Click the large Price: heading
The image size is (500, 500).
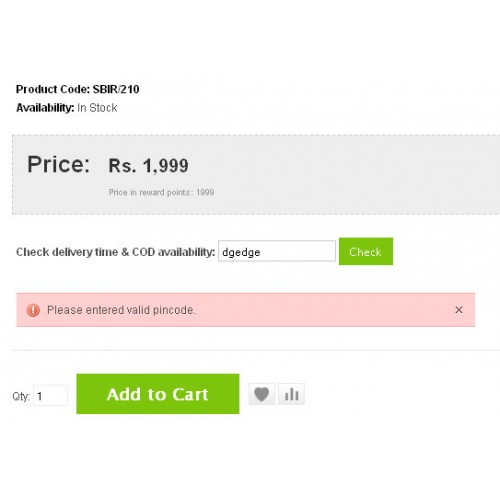tap(58, 164)
